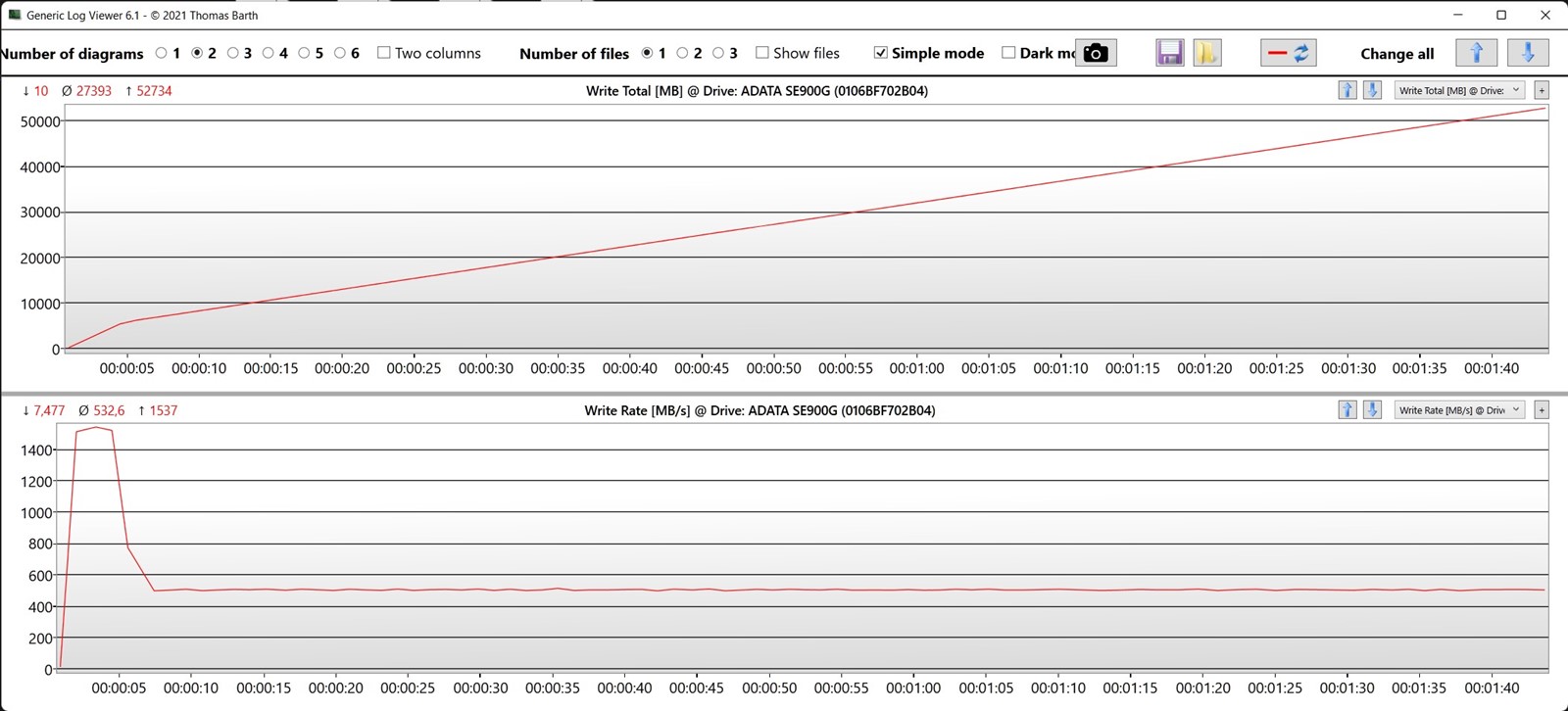Click the Change all up arrow
1568x711 pixels.
coord(1476,53)
